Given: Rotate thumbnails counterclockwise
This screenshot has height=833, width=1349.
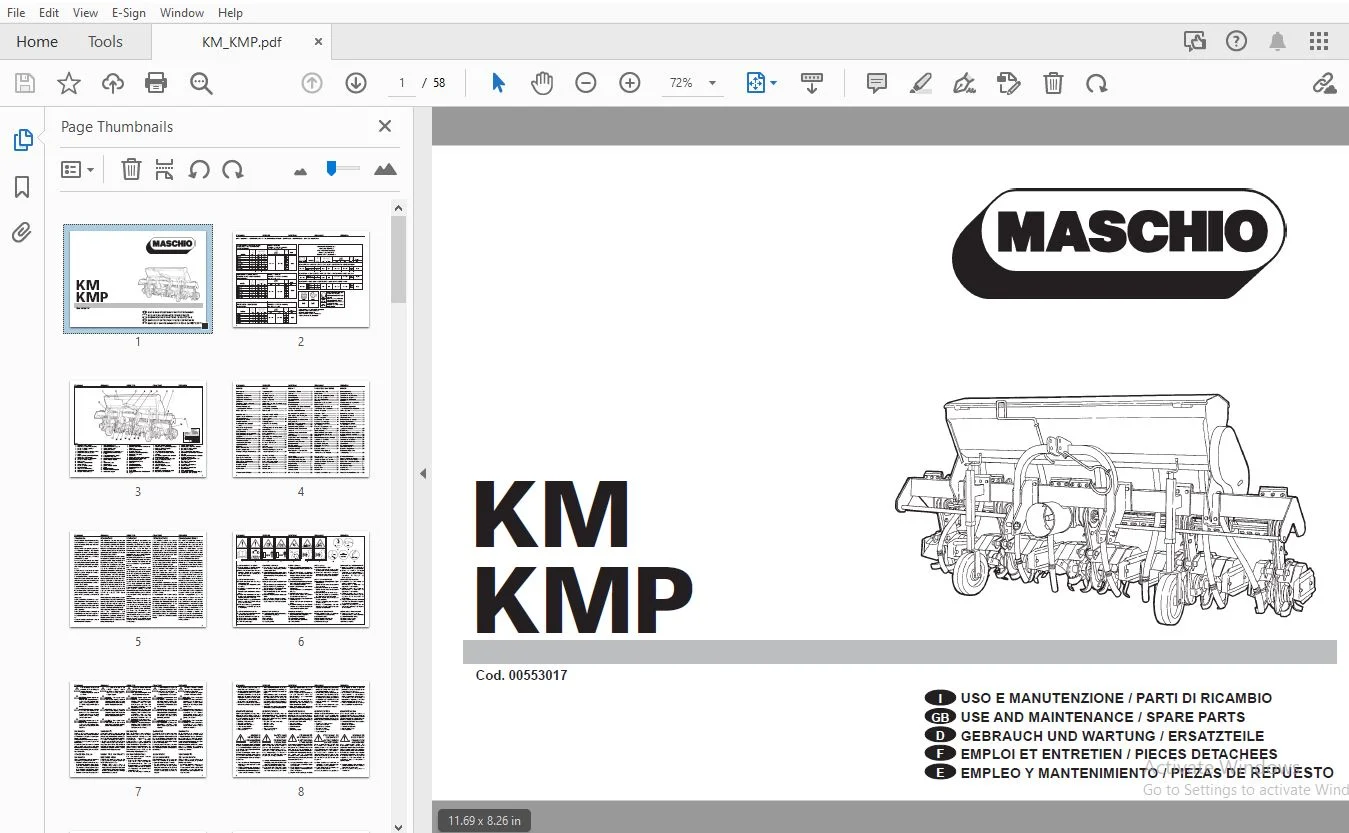Looking at the screenshot, I should (199, 170).
